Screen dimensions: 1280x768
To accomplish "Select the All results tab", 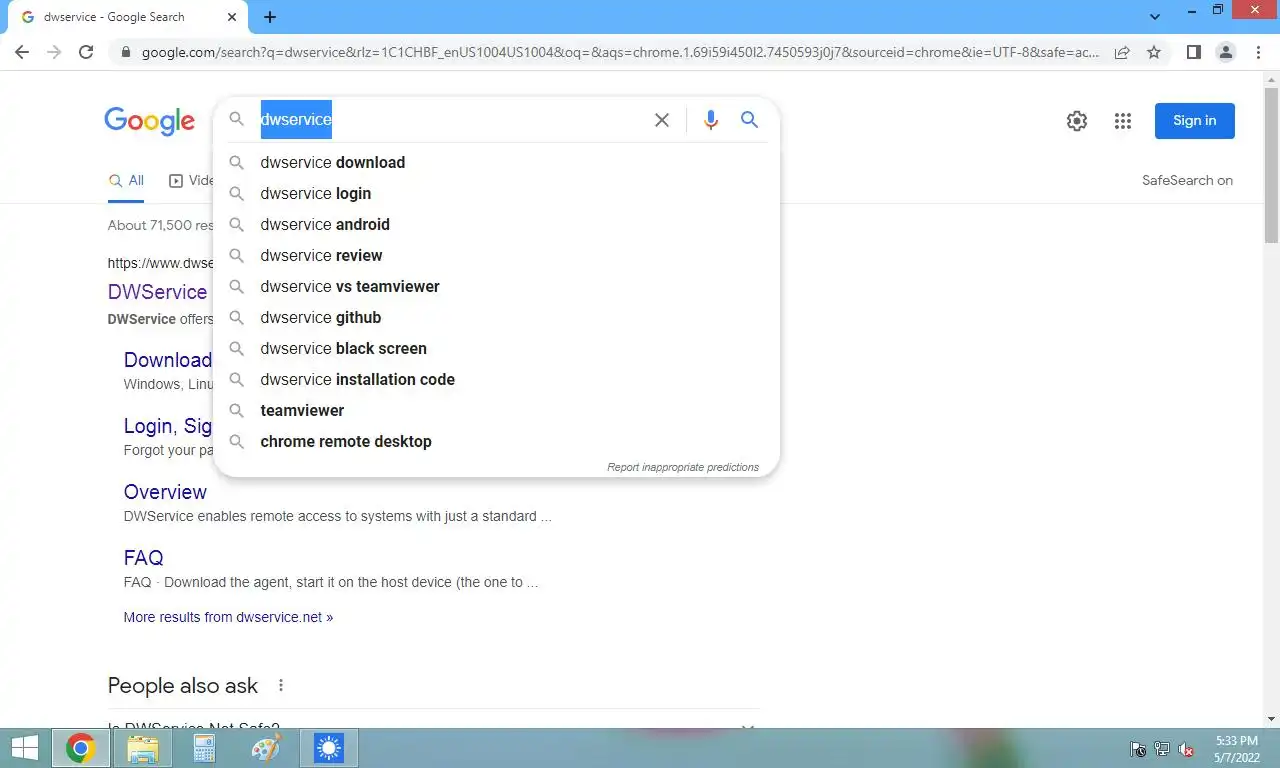I will click(126, 181).
